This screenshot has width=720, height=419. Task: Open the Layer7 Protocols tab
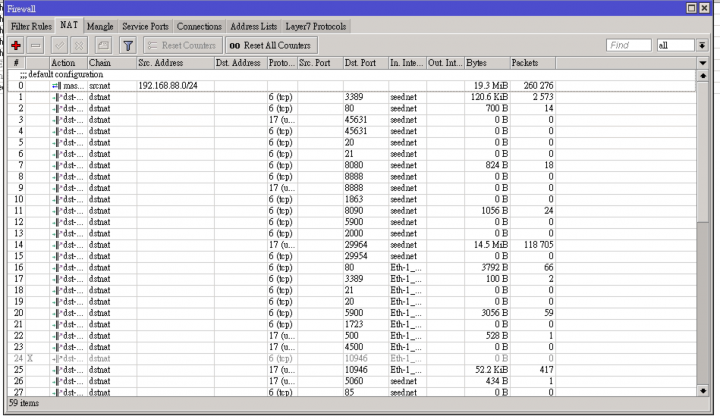pyautogui.click(x=316, y=26)
